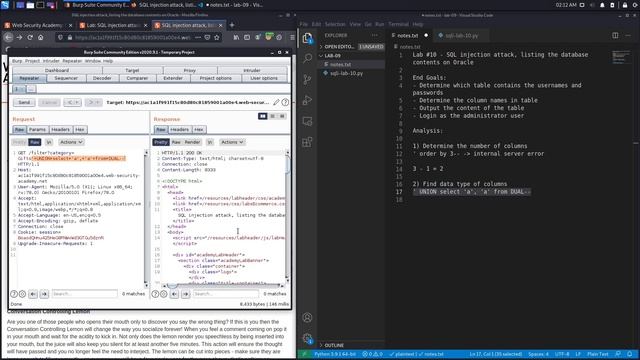Open editor More Actions ellipsis in VS Code
The width and height of the screenshot is (640, 360).
(628, 36)
